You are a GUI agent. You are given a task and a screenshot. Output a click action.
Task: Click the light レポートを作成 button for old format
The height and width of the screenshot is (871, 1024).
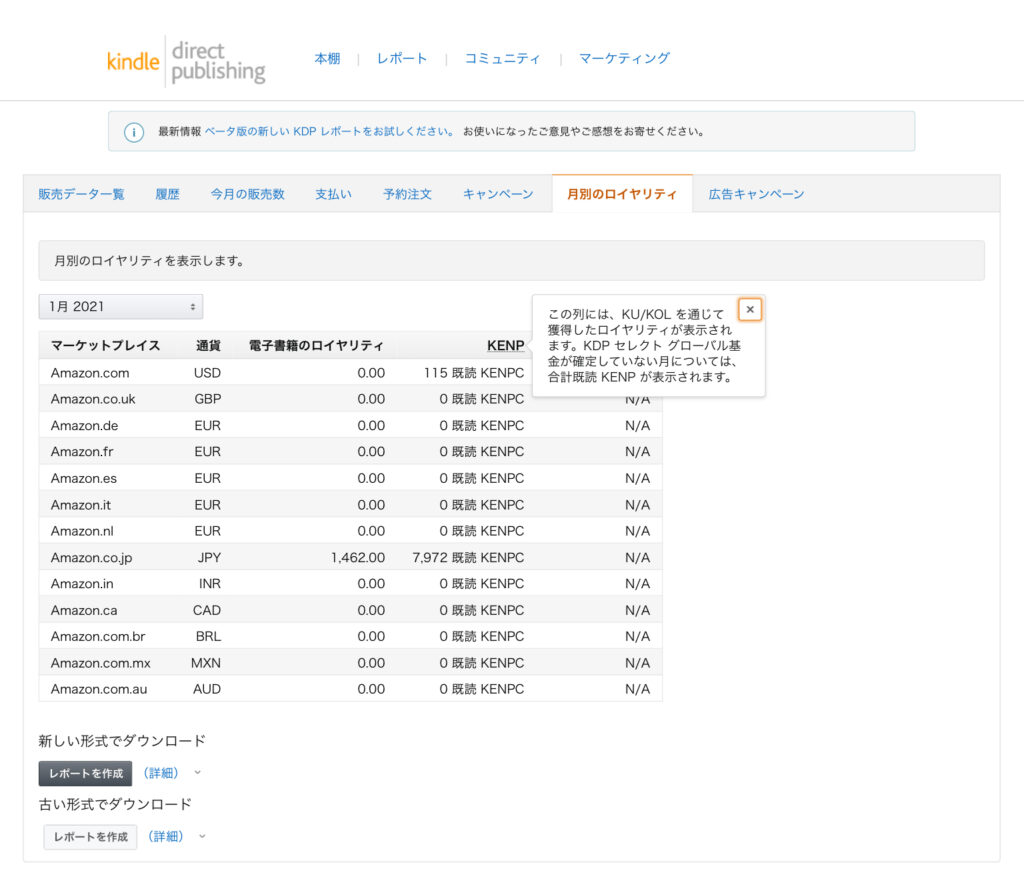tap(90, 837)
